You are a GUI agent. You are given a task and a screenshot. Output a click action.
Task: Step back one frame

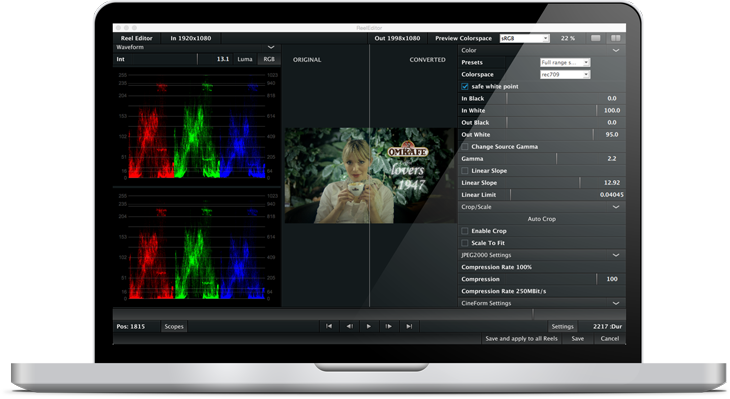click(x=349, y=326)
